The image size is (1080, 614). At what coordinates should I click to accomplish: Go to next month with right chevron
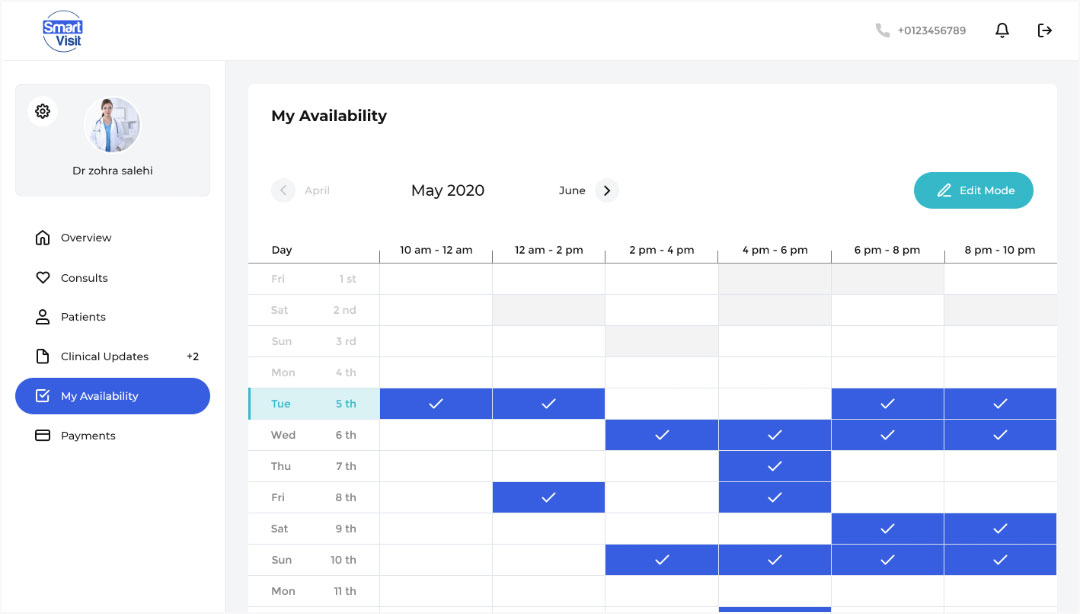[607, 190]
